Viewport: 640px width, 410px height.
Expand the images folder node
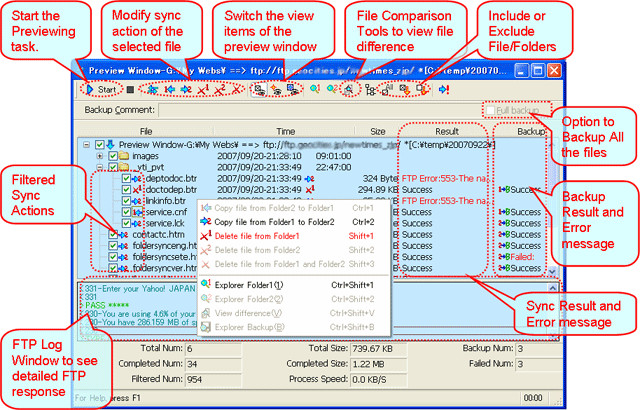100,156
